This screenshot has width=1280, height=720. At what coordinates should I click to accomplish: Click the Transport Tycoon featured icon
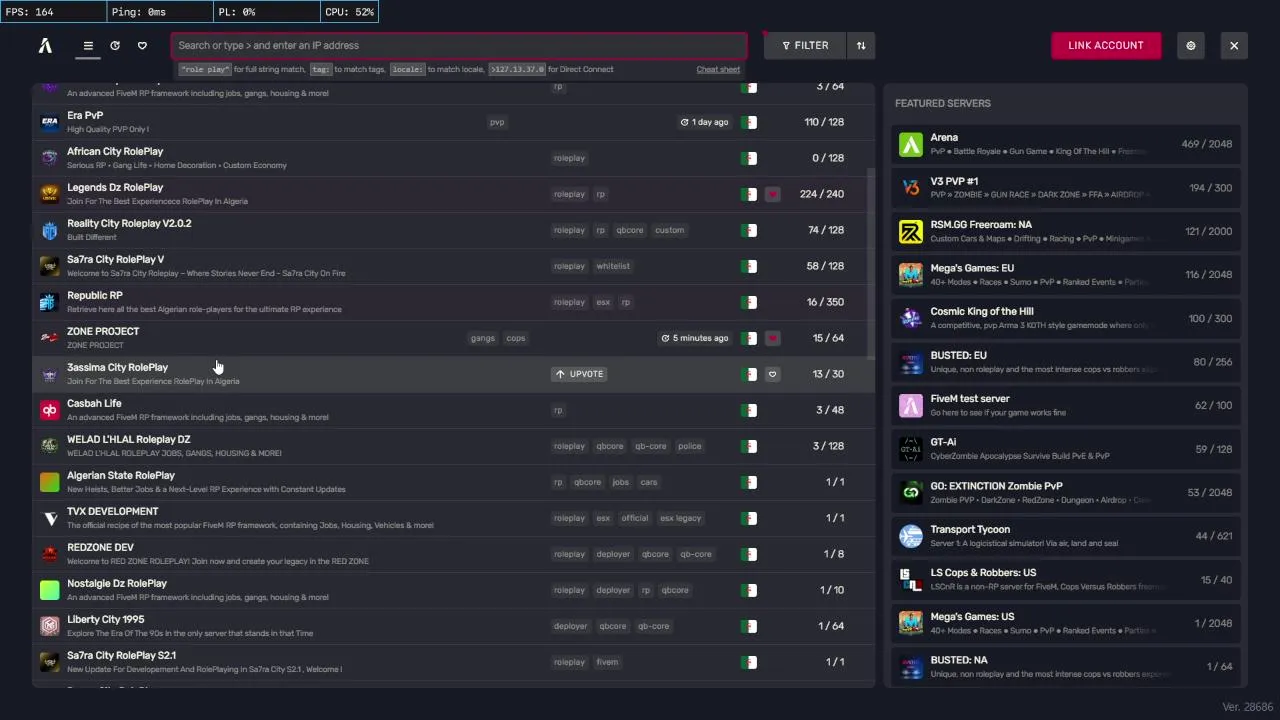(x=911, y=536)
